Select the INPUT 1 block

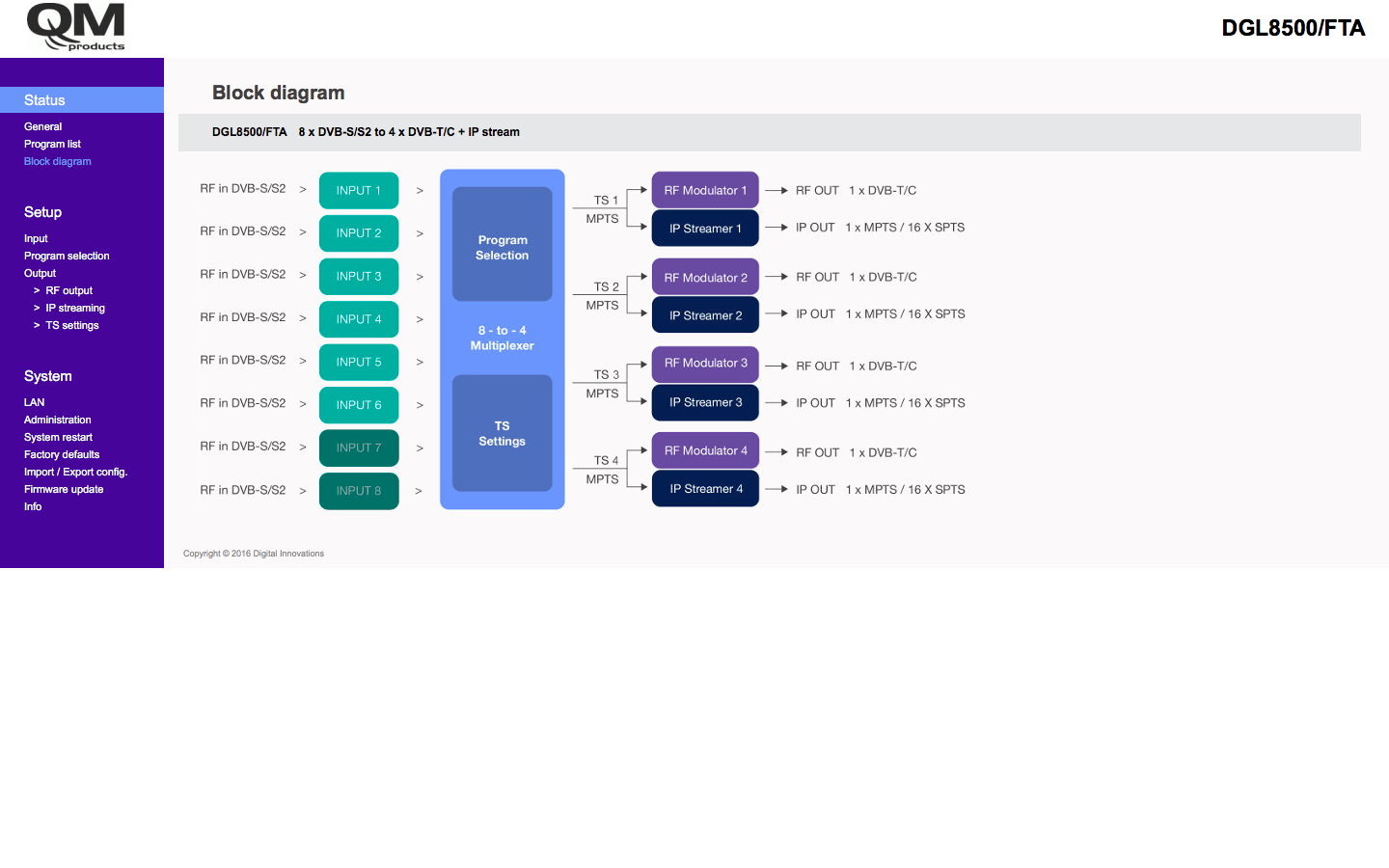(x=359, y=191)
